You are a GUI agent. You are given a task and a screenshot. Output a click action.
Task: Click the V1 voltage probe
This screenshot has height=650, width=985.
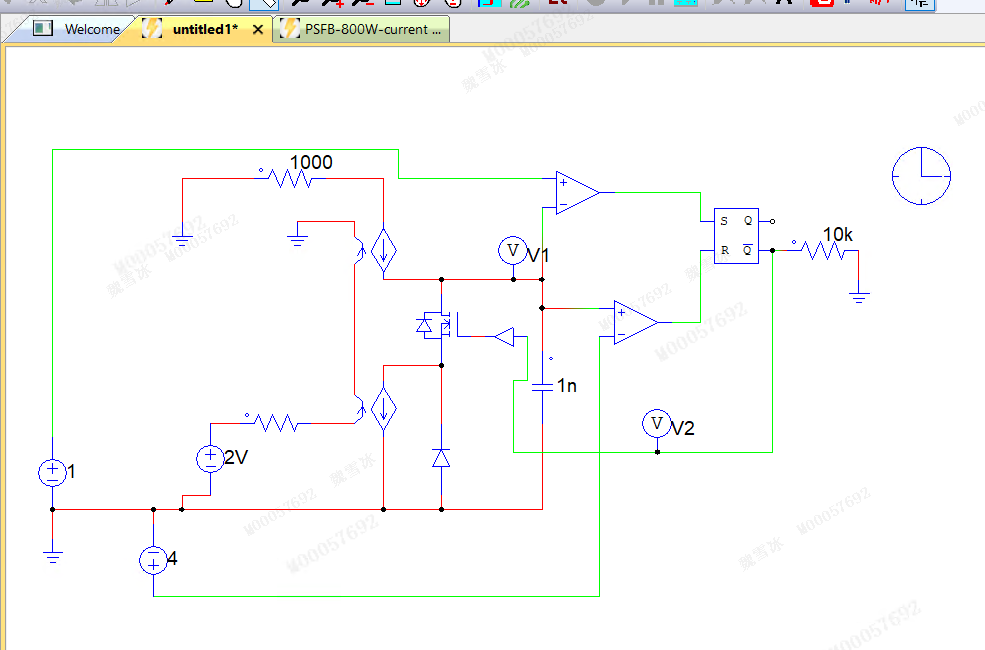pyautogui.click(x=513, y=251)
